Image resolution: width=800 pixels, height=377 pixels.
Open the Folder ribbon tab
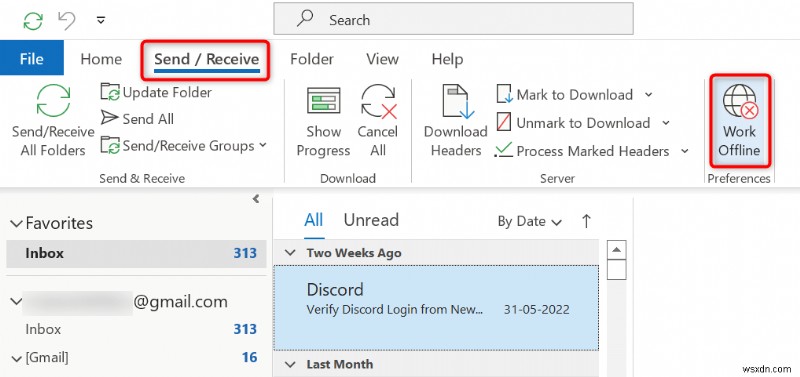[312, 59]
